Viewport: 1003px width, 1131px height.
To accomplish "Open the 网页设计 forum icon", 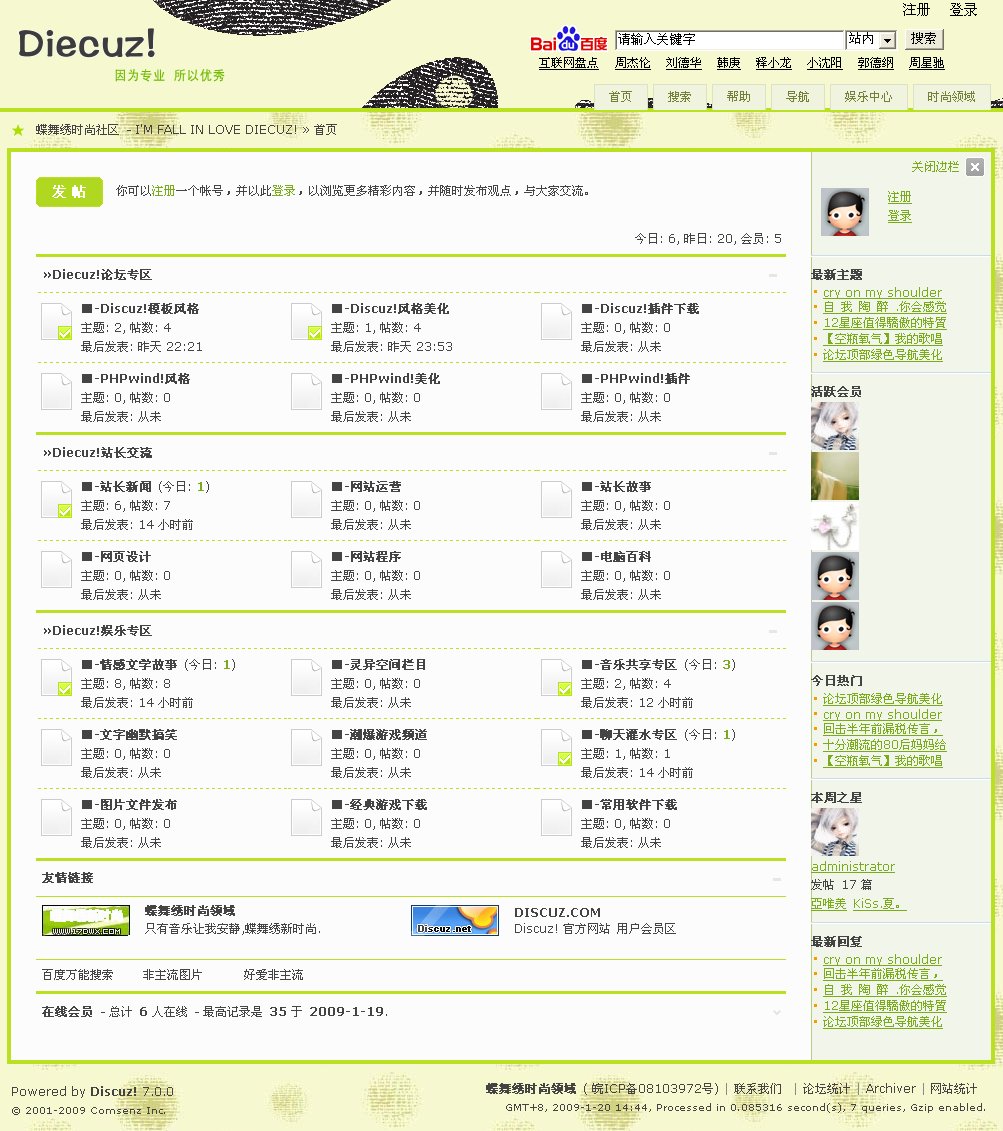I will click(x=56, y=570).
